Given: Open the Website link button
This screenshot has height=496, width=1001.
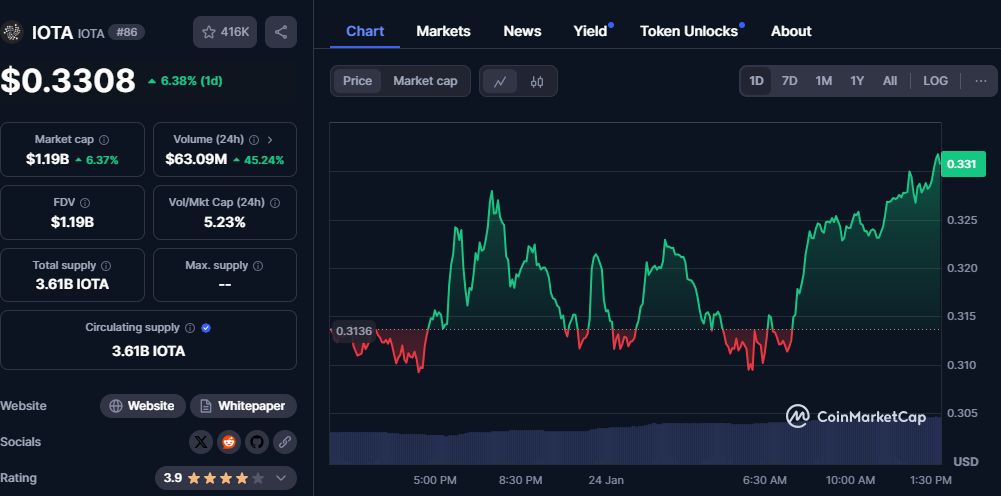Looking at the screenshot, I should 143,406.
